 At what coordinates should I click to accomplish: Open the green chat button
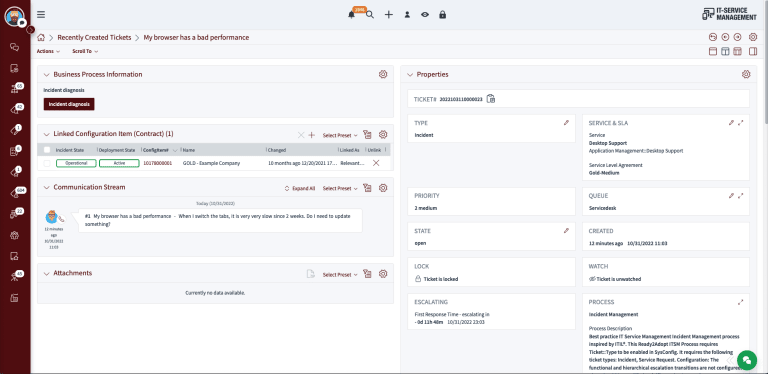[x=746, y=360]
